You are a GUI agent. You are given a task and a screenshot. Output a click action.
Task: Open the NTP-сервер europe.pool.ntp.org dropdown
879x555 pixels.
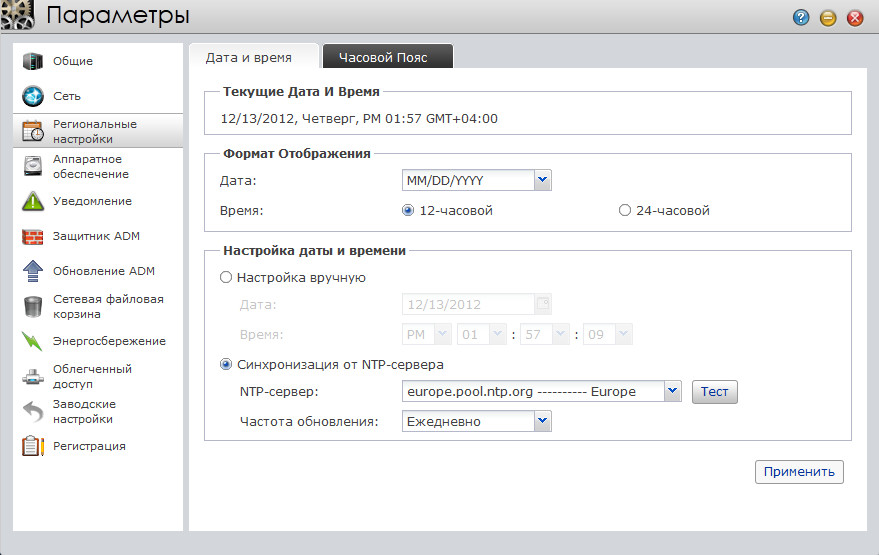[x=672, y=391]
